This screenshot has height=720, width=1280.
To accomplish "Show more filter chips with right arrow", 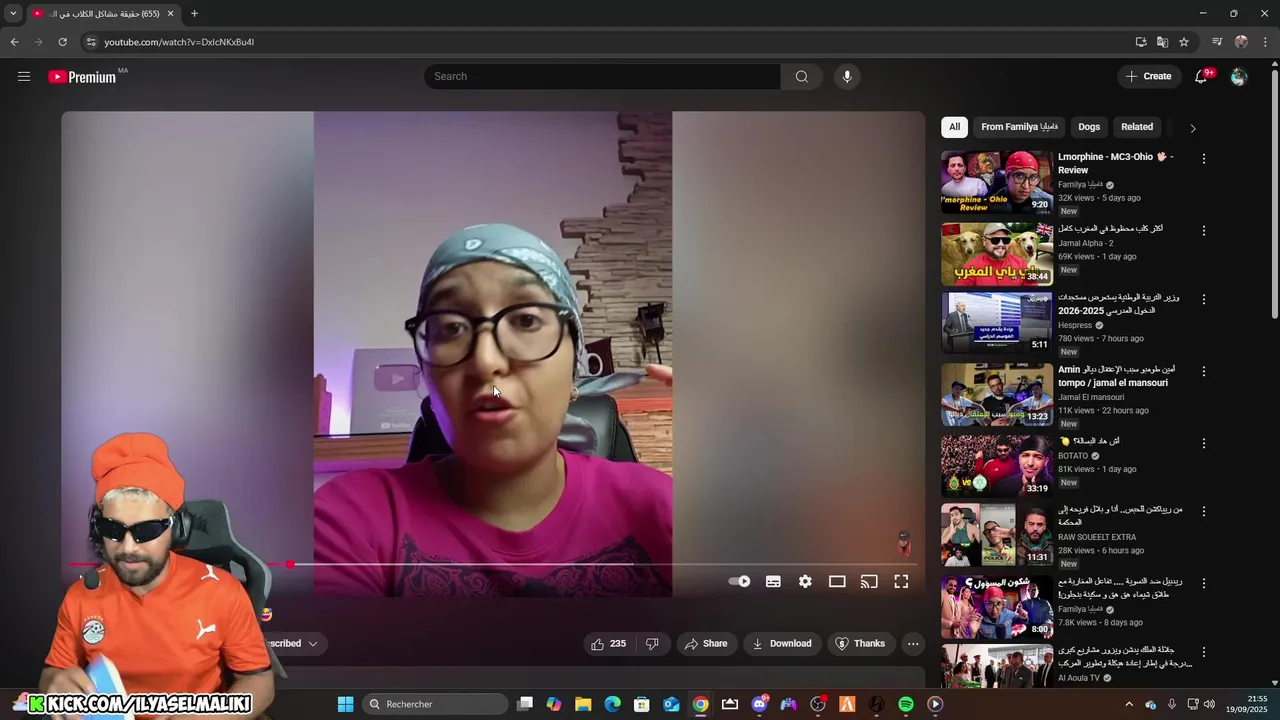I will coord(1192,128).
